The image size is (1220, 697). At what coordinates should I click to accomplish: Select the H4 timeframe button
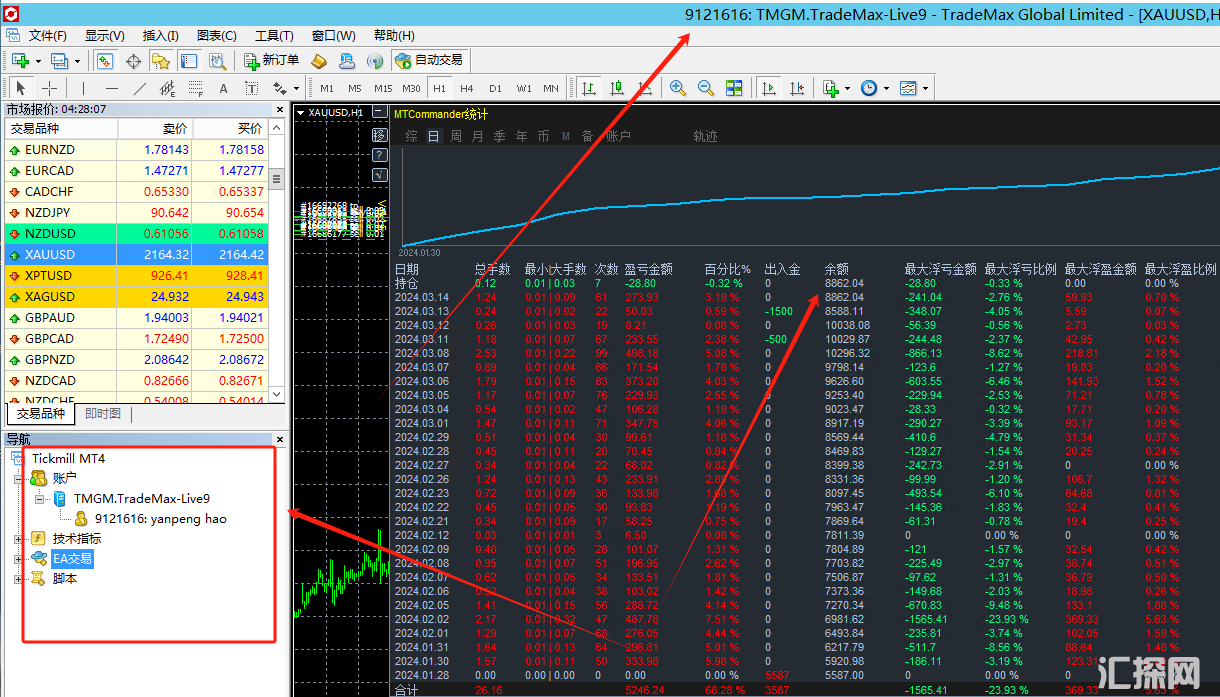click(467, 88)
